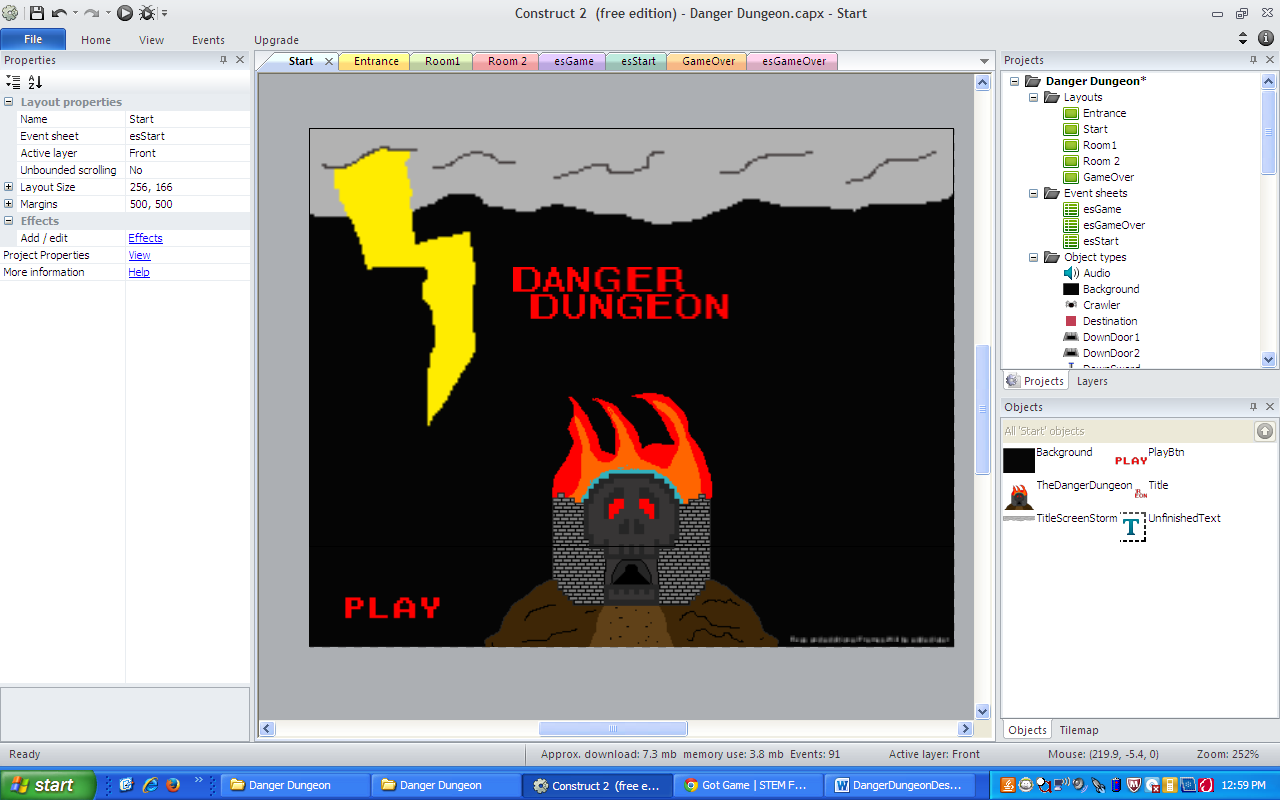Expand the Layout Size property
This screenshot has width=1280, height=800.
tap(9, 187)
